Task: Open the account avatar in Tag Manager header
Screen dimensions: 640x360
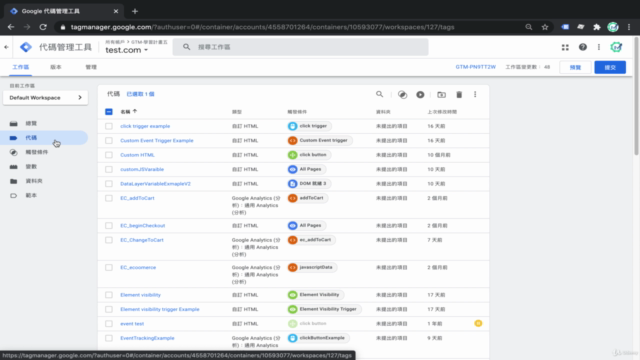Action: [x=616, y=47]
